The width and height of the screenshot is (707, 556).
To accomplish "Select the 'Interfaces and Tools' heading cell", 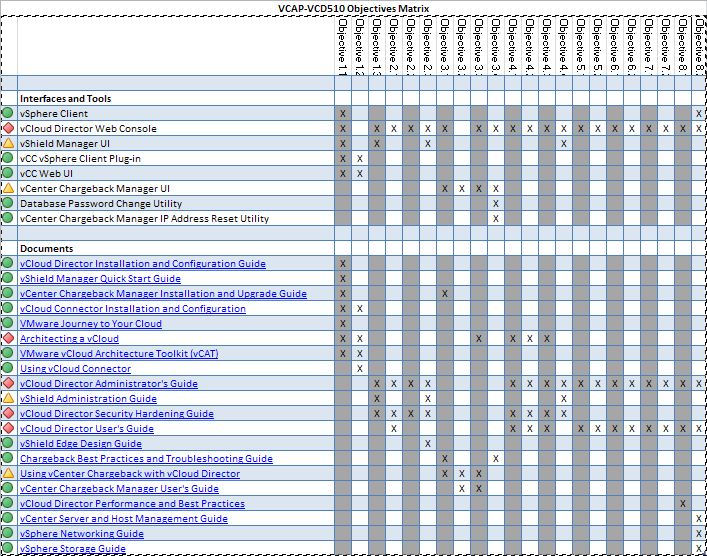I will click(176, 98).
